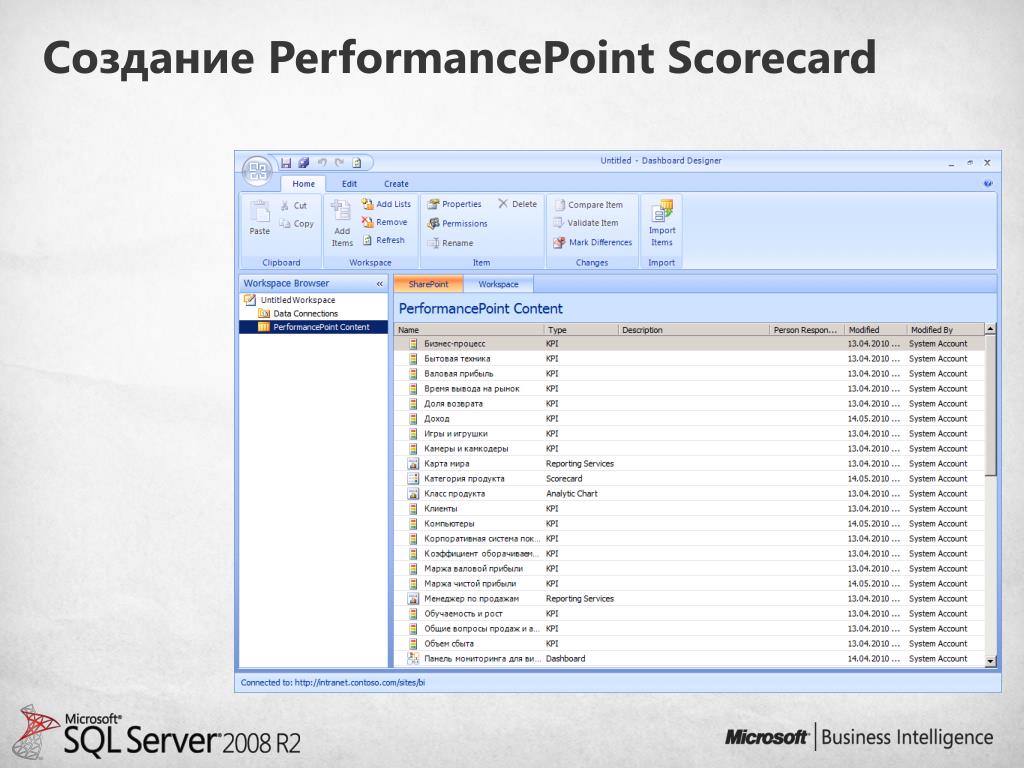This screenshot has height=768, width=1024.
Task: Sort by the Name column header
Action: coord(469,330)
